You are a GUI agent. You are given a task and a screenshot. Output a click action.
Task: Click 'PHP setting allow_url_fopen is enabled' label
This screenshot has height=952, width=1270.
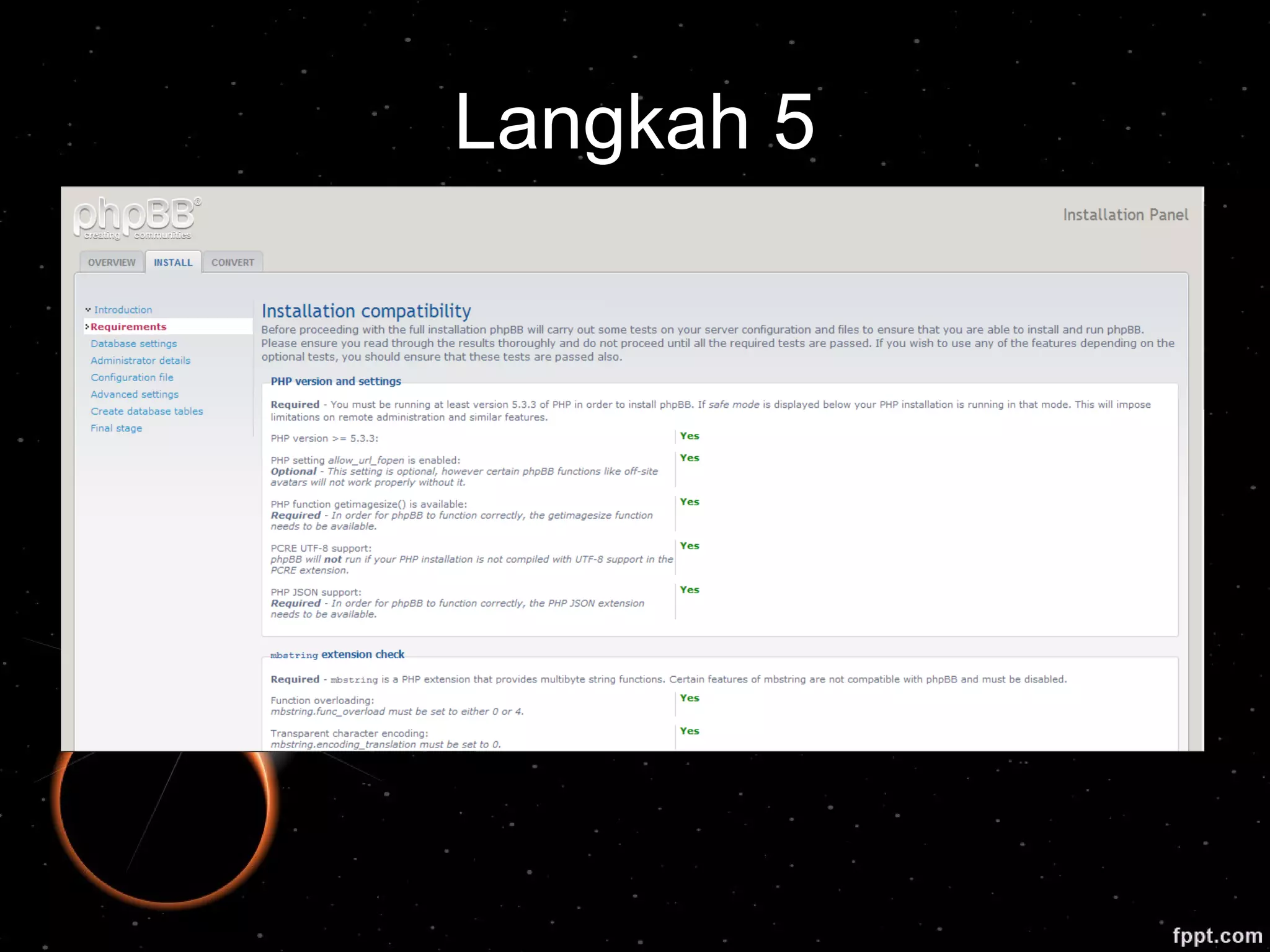click(x=365, y=460)
